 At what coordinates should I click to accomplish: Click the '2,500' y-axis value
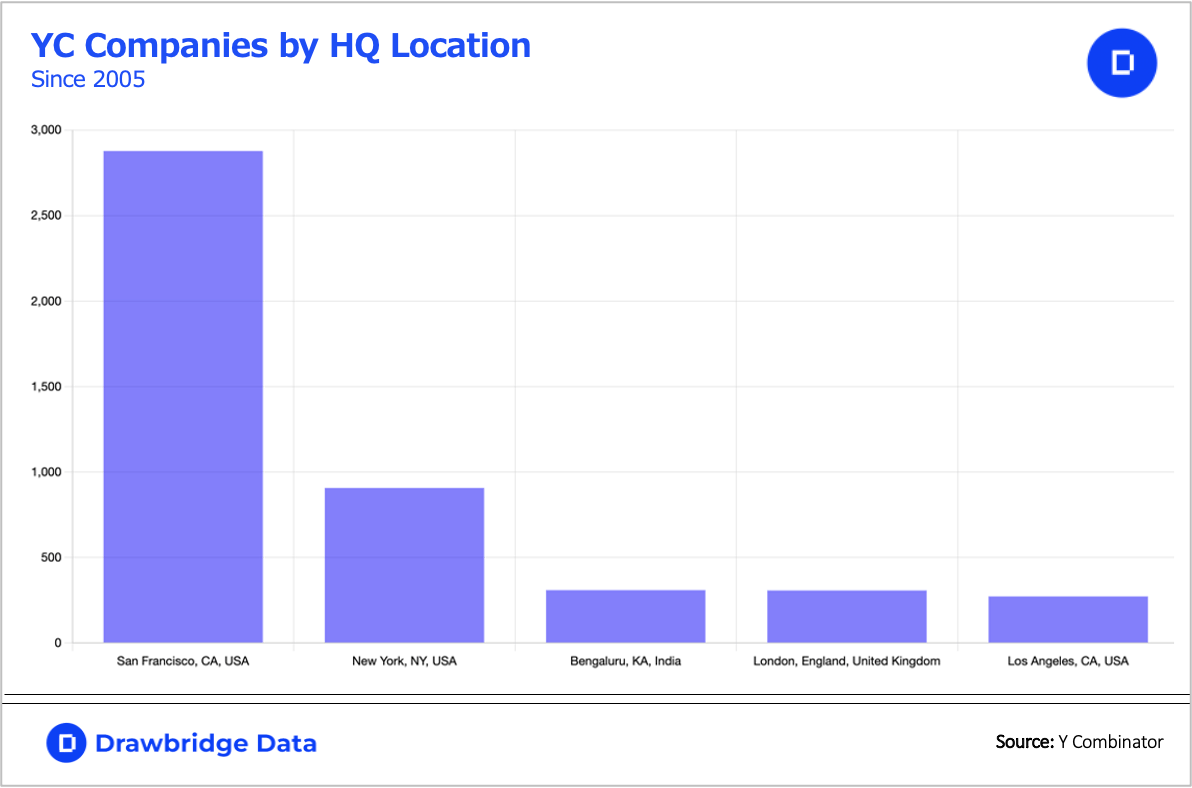click(x=46, y=216)
